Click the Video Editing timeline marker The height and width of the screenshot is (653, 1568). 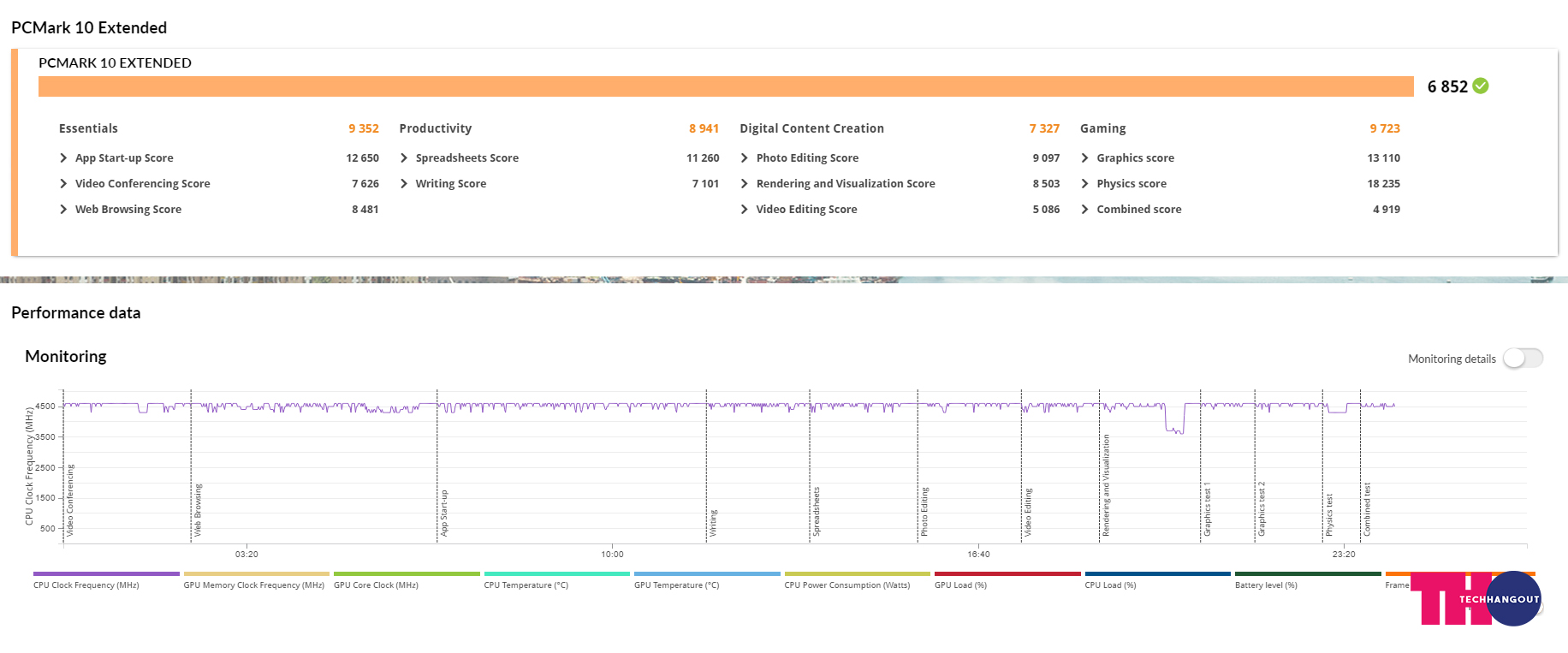point(1028,513)
